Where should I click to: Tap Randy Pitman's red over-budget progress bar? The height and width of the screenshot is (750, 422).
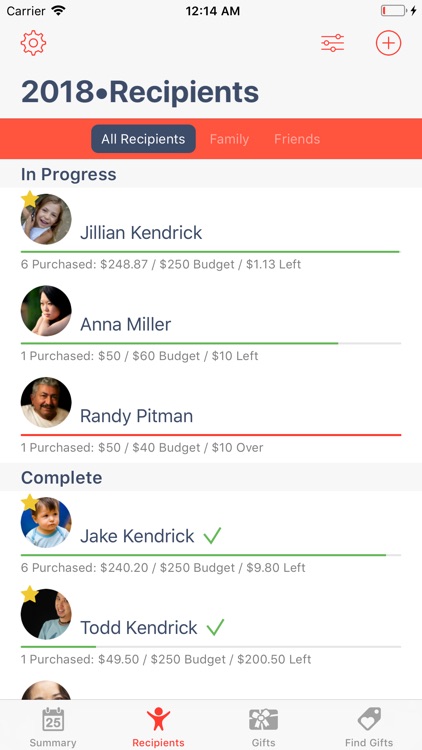(x=211, y=435)
